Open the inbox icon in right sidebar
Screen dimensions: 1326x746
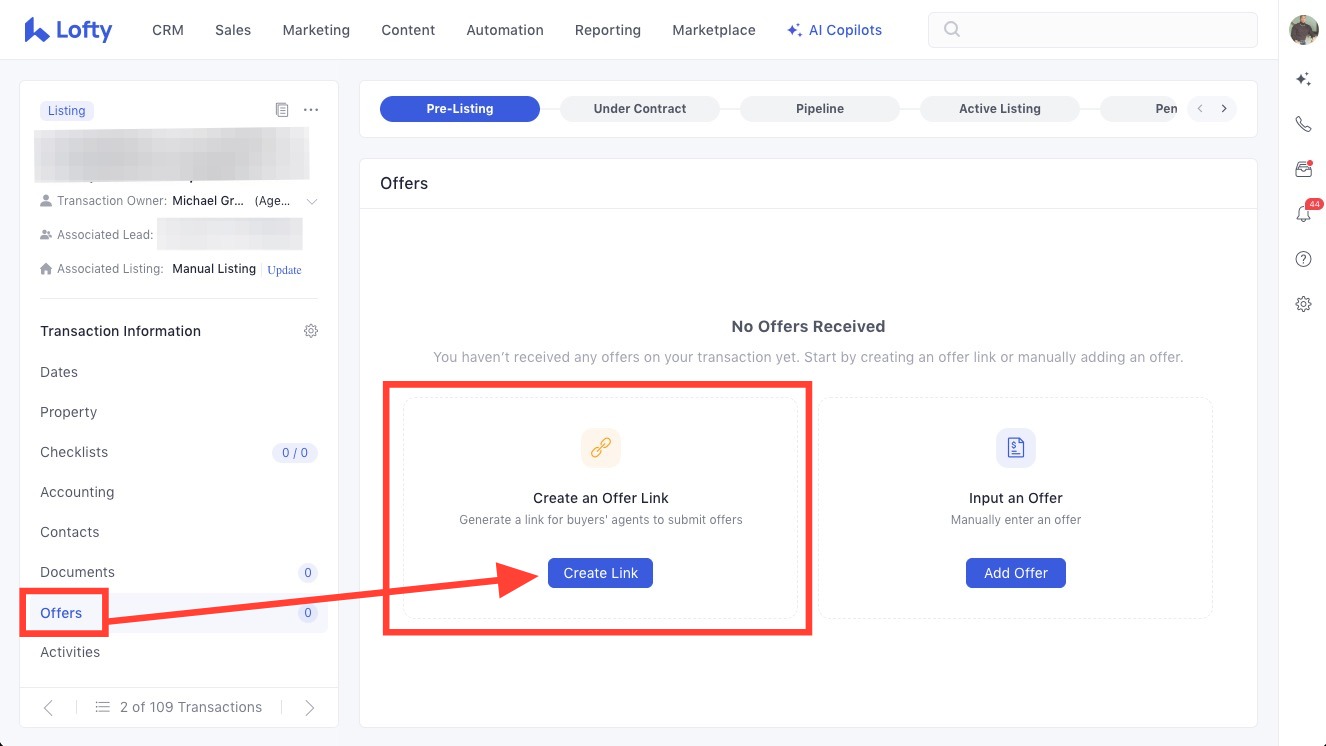click(1303, 170)
